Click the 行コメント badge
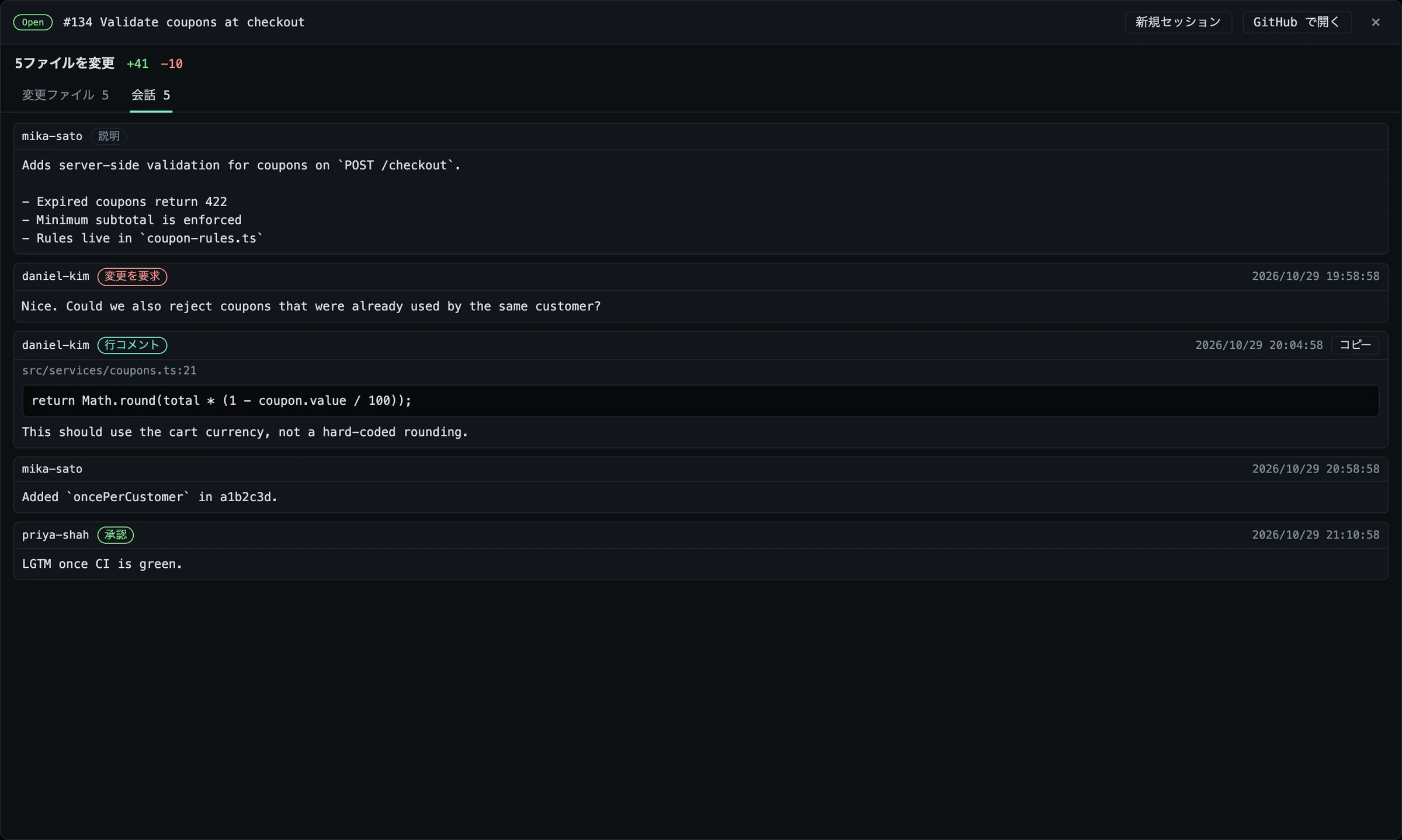Viewport: 1402px width, 840px height. pyautogui.click(x=132, y=345)
